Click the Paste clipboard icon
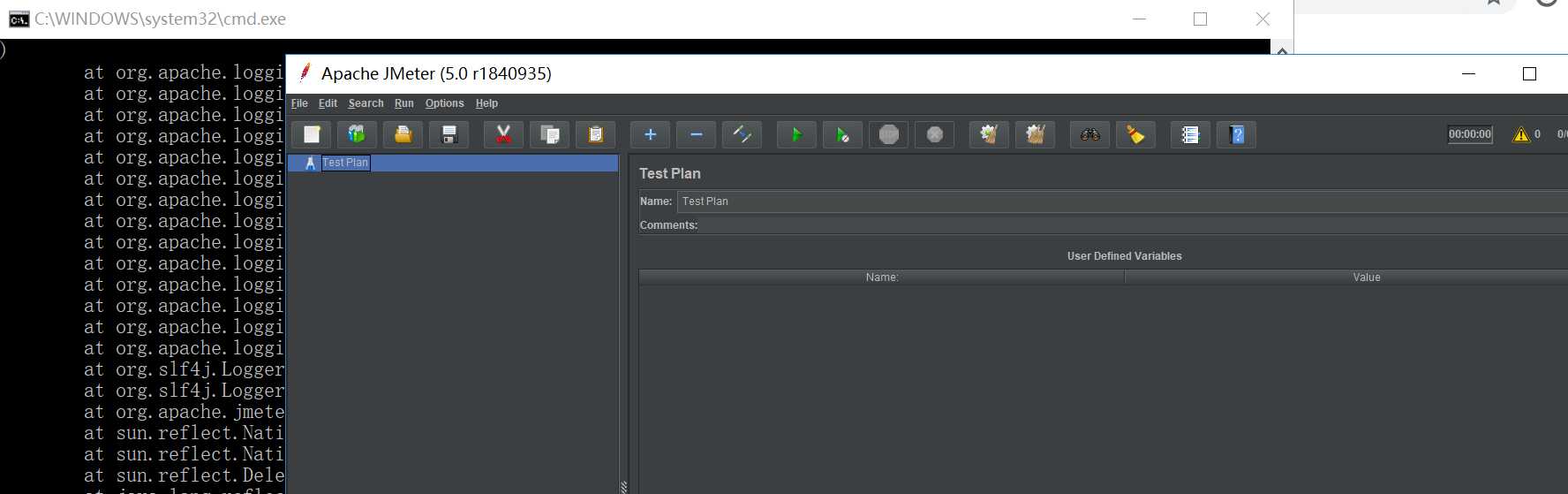Image resolution: width=1568 pixels, height=494 pixels. pyautogui.click(x=596, y=134)
